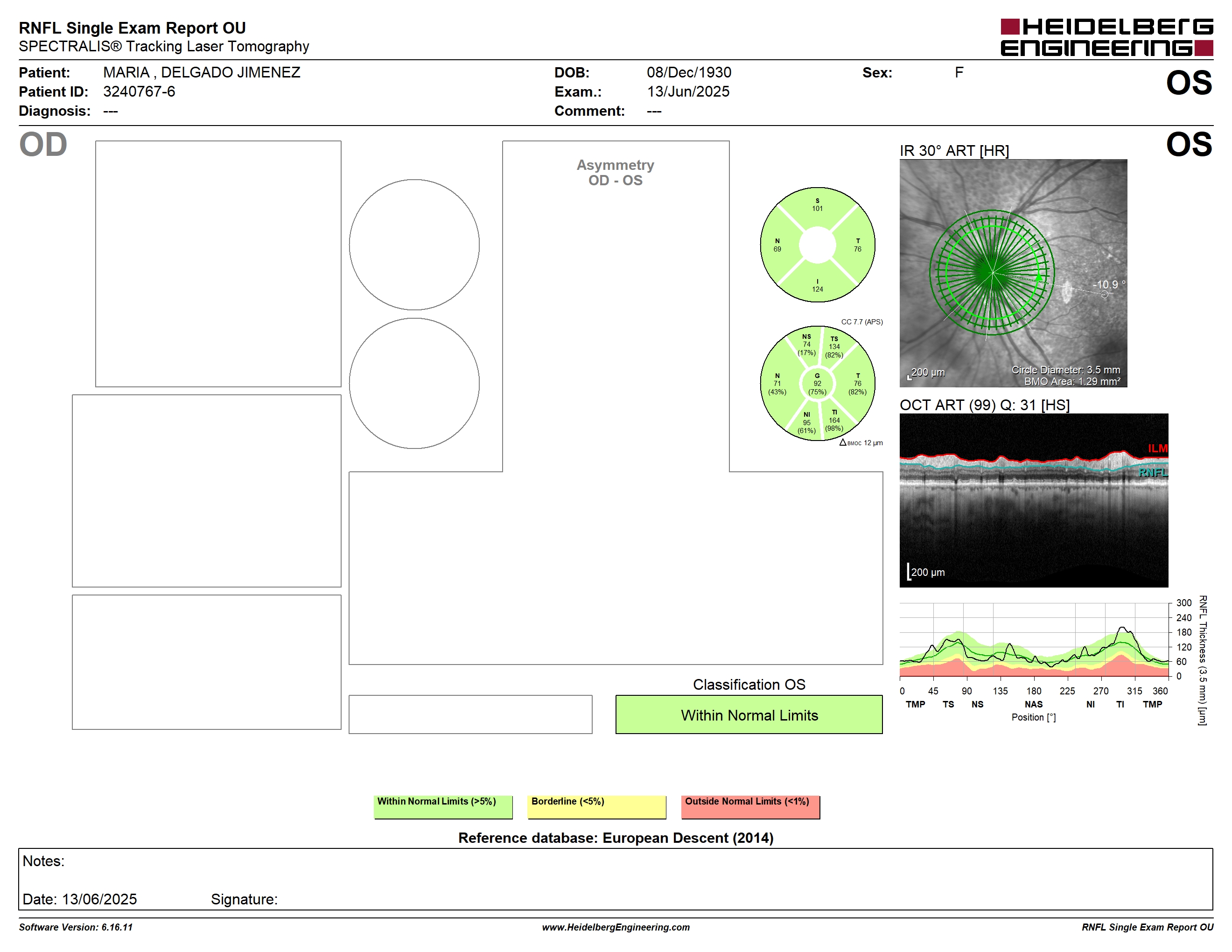Image resolution: width=1232 pixels, height=952 pixels.
Task: Click the BMO Area: 1.29 mm² text
Action: click(1072, 381)
